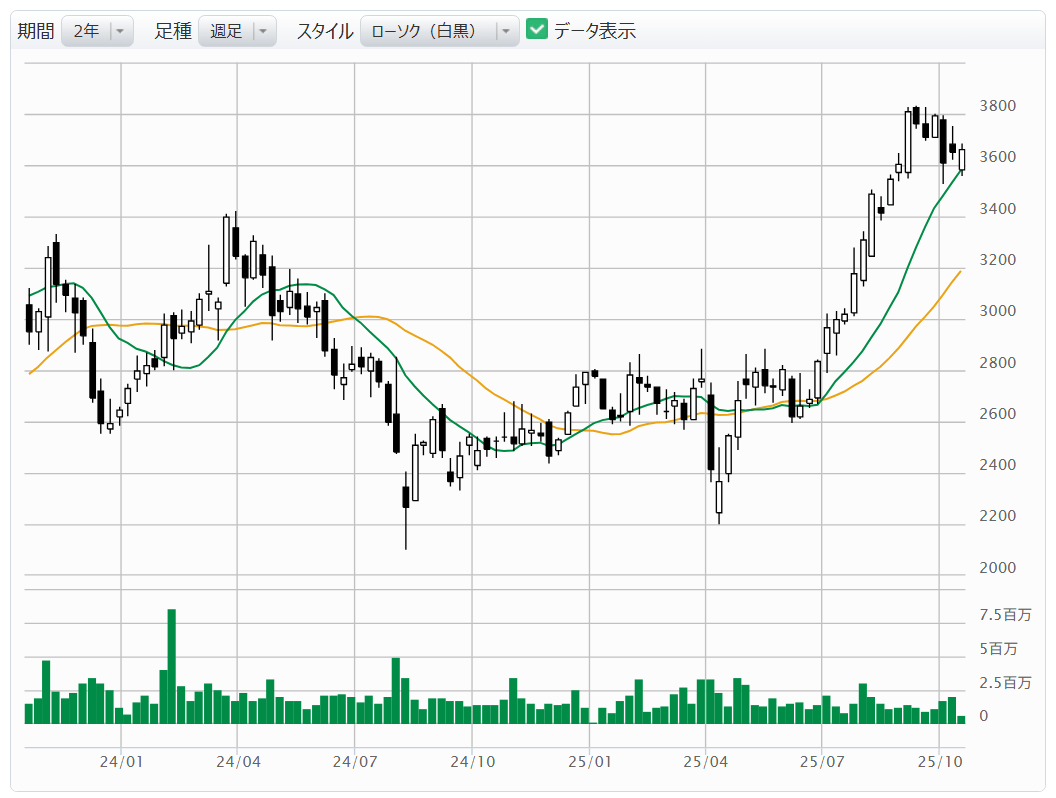Click the 24/01 date axis label

tap(121, 762)
